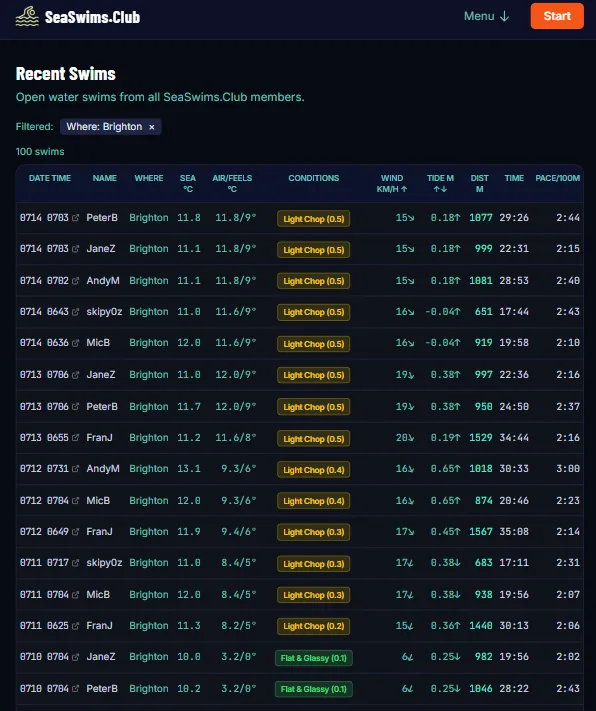Click Brighton in JaneZ's 0714 row

tap(149, 248)
